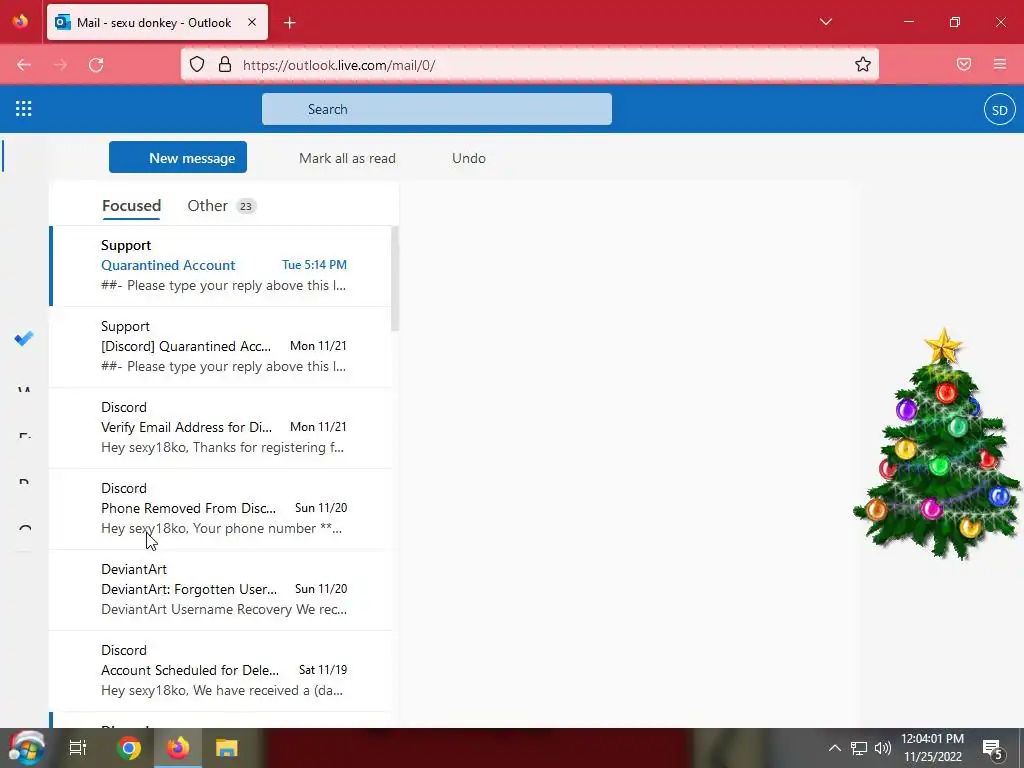Expand the list all tabs chevron
The height and width of the screenshot is (768, 1024).
(825, 22)
